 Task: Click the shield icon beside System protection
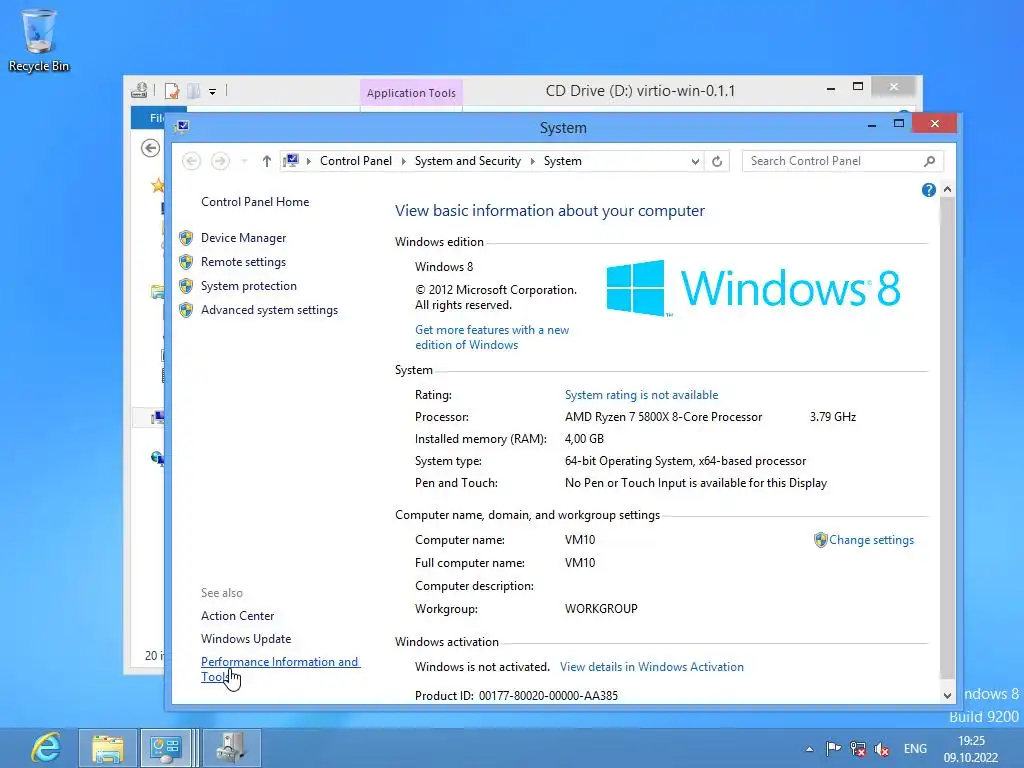(x=186, y=286)
